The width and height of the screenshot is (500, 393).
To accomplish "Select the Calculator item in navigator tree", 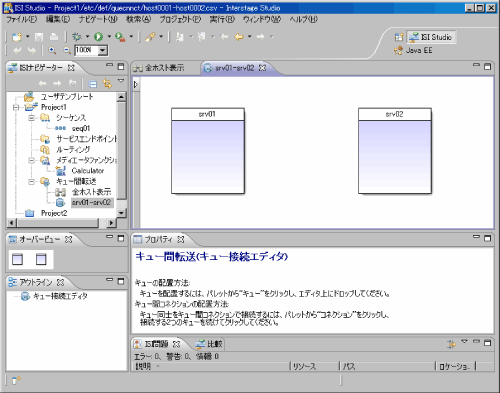I will [88, 171].
